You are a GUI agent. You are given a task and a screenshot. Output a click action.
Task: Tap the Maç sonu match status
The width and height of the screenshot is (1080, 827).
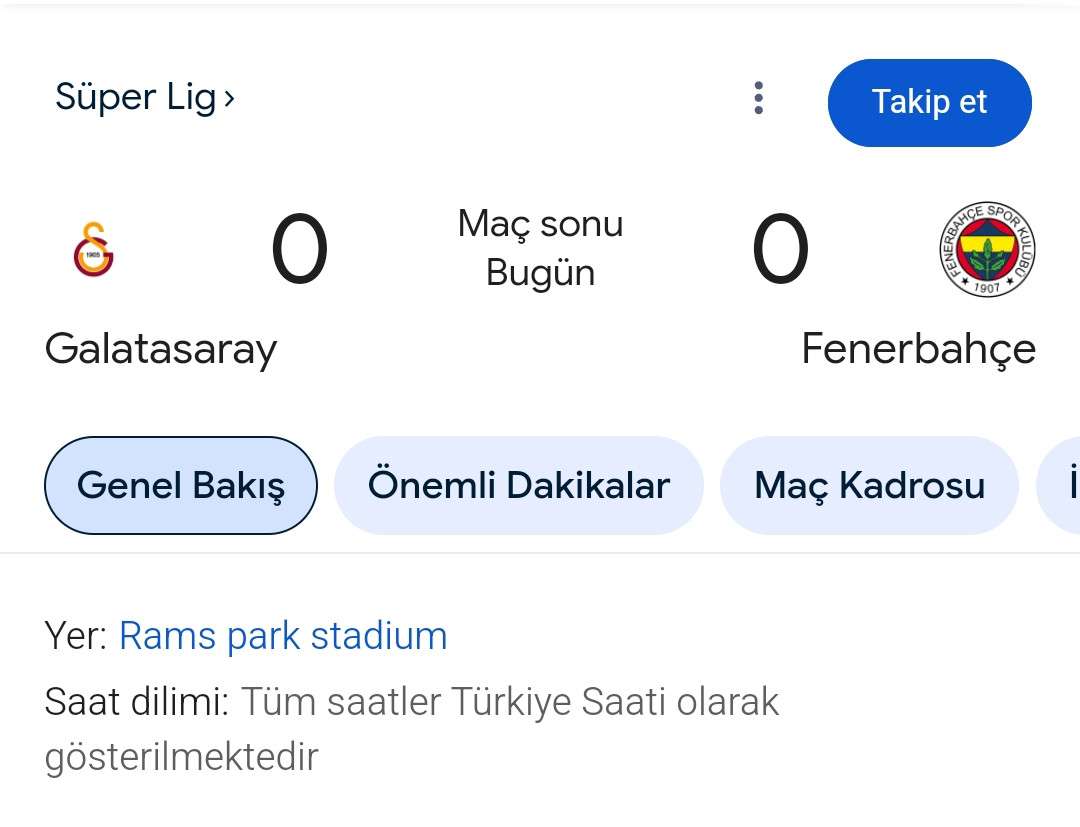[540, 223]
